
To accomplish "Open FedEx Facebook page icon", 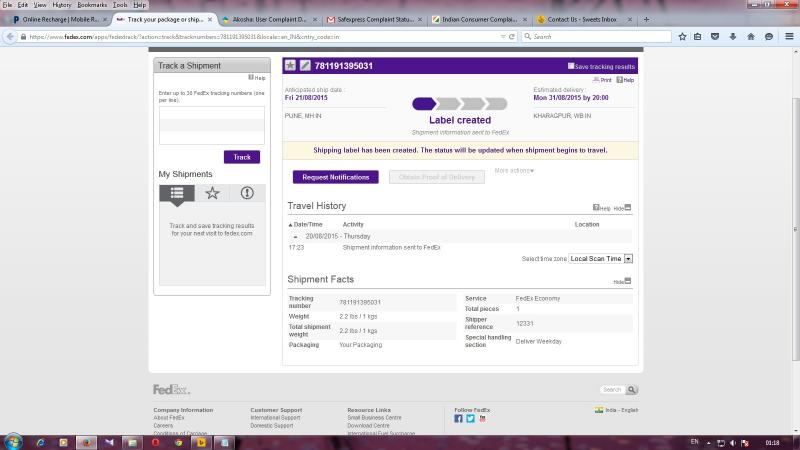I will tap(458, 418).
